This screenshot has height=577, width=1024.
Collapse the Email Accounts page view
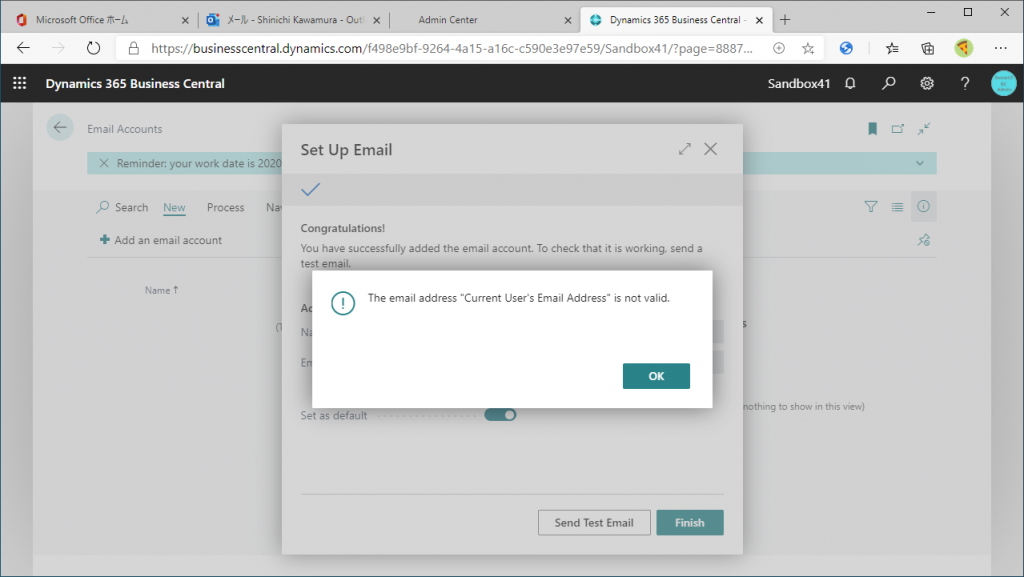pos(923,129)
